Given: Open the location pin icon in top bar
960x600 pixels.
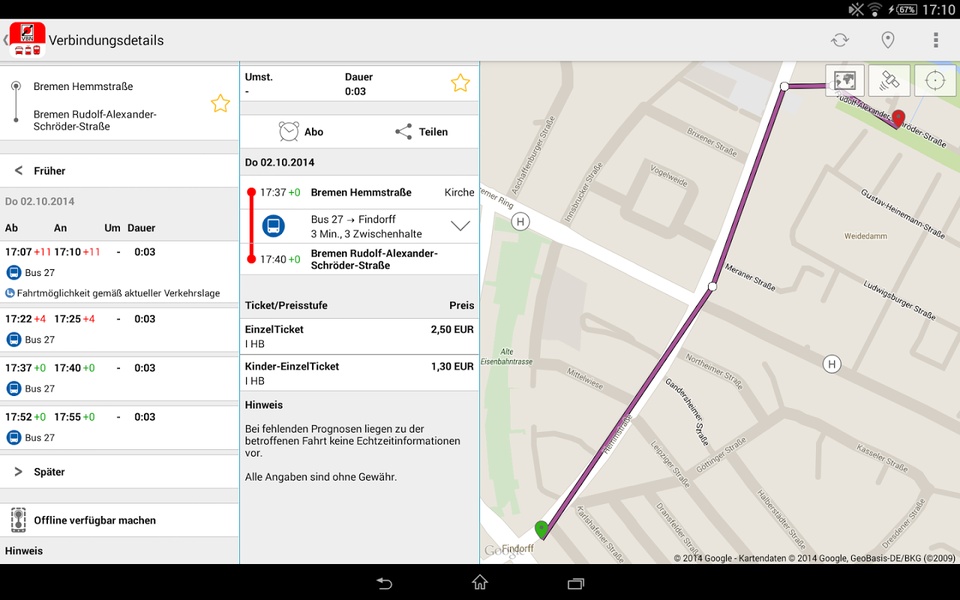Looking at the screenshot, I should coord(887,40).
